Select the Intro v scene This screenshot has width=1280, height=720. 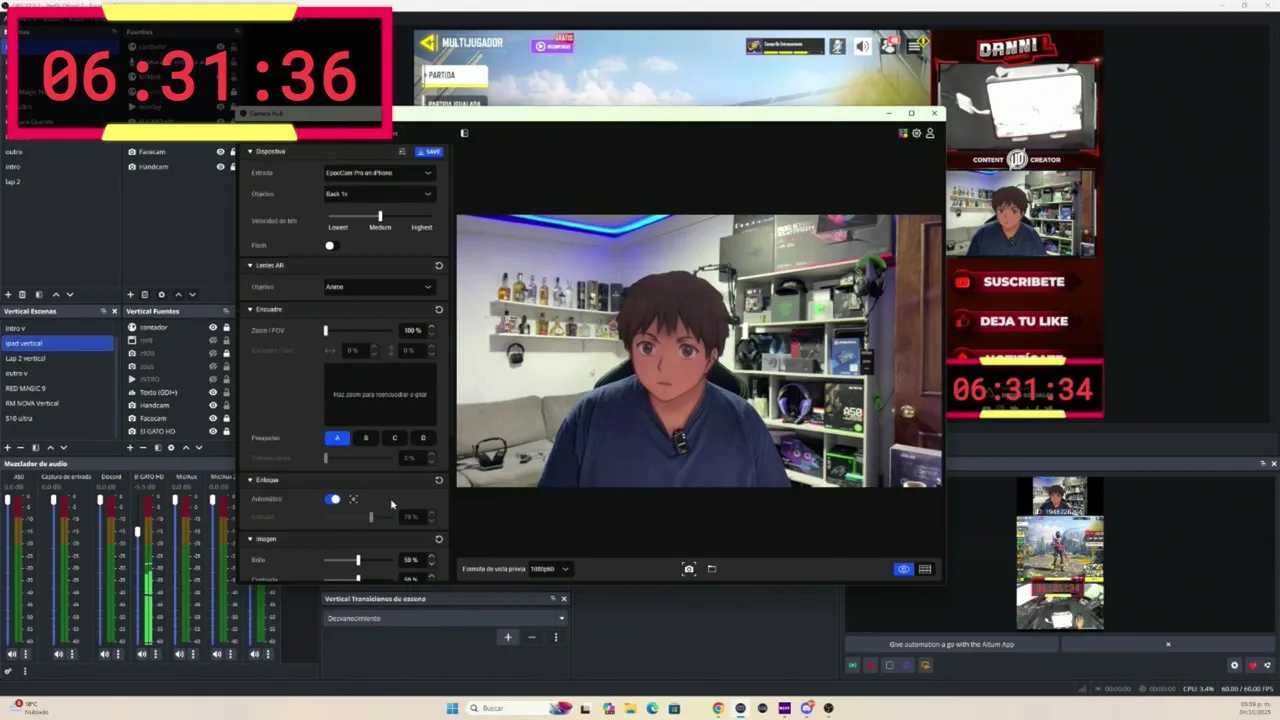click(57, 328)
